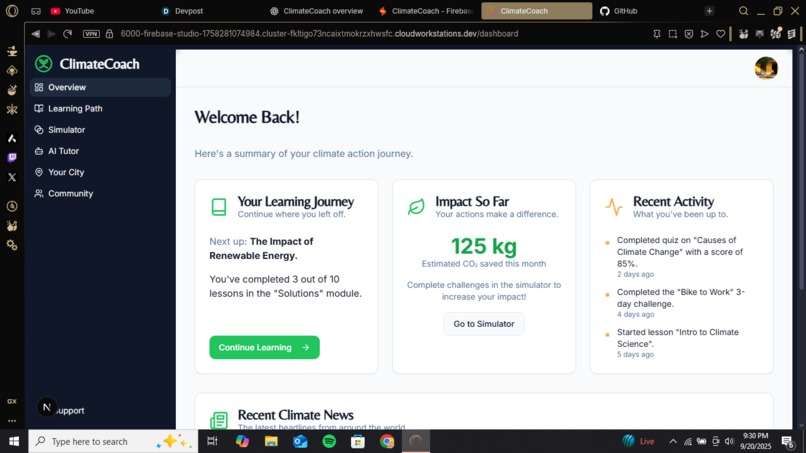Open File Explorer from the taskbar
The width and height of the screenshot is (806, 453).
(x=271, y=441)
